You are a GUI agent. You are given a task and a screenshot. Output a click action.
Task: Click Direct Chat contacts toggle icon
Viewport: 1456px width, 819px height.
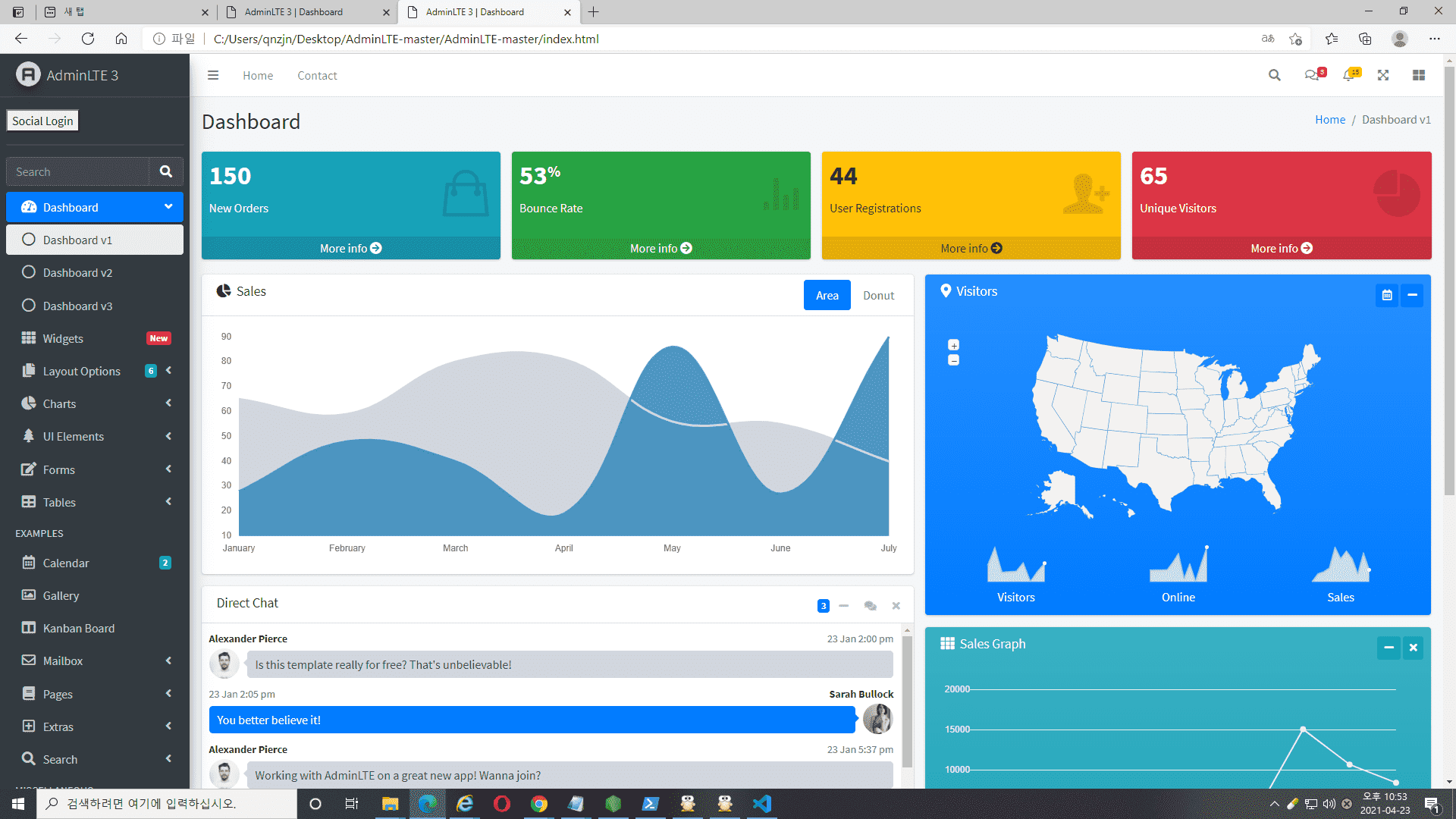pyautogui.click(x=870, y=606)
